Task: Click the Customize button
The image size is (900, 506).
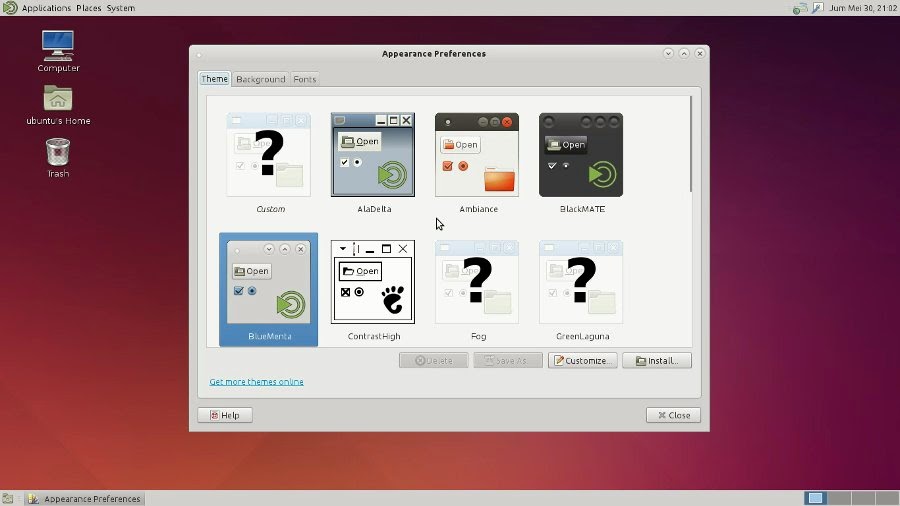Action: point(583,360)
